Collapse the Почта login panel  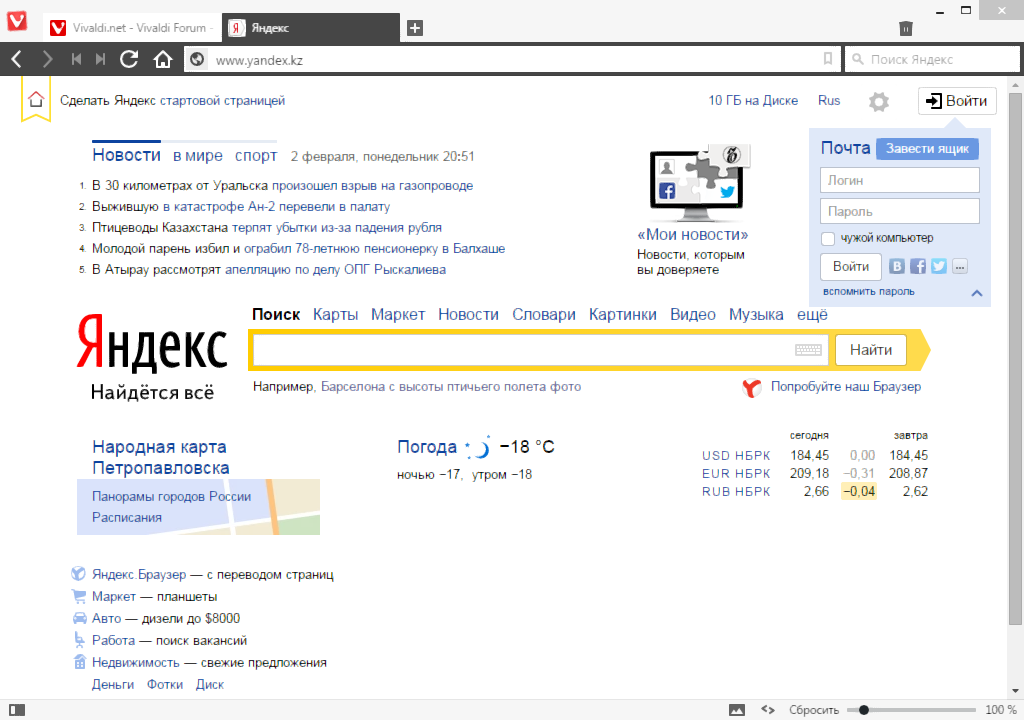coord(977,293)
